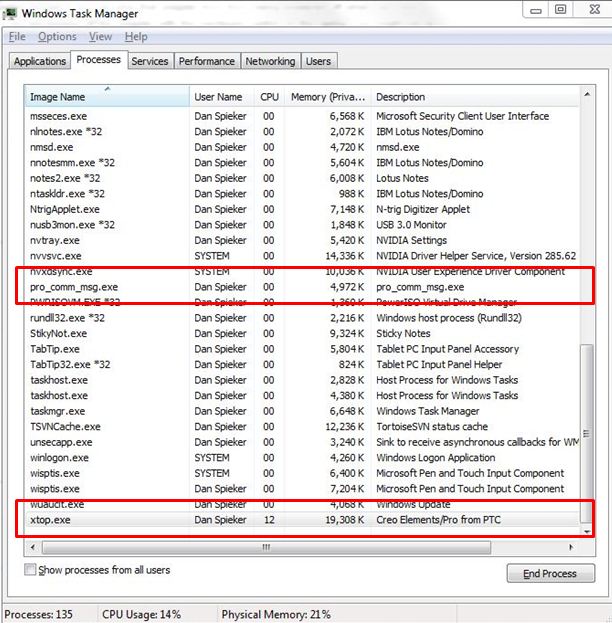This screenshot has width=612, height=623.
Task: Click the horizontal scrollbar right arrow
Action: (571, 547)
